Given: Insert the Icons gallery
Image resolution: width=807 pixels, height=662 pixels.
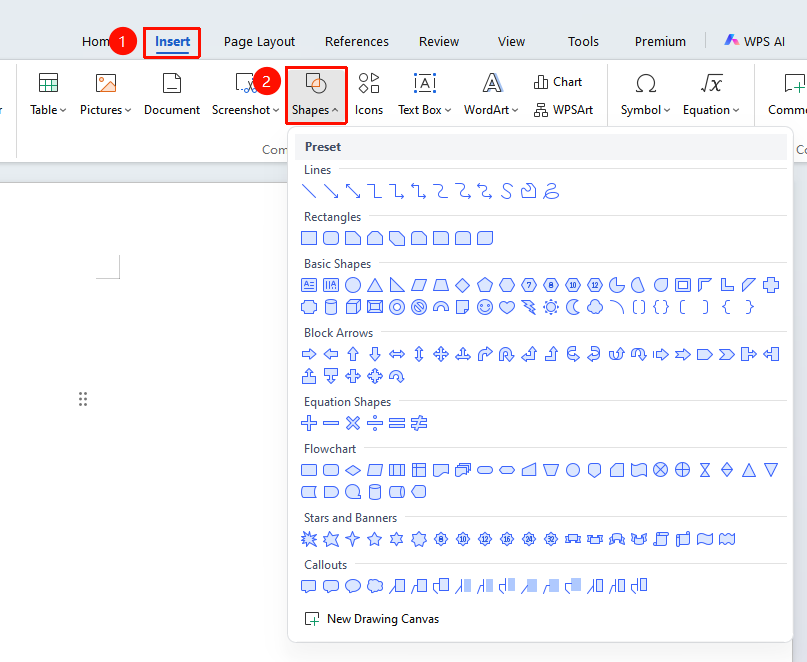Looking at the screenshot, I should pyautogui.click(x=369, y=95).
